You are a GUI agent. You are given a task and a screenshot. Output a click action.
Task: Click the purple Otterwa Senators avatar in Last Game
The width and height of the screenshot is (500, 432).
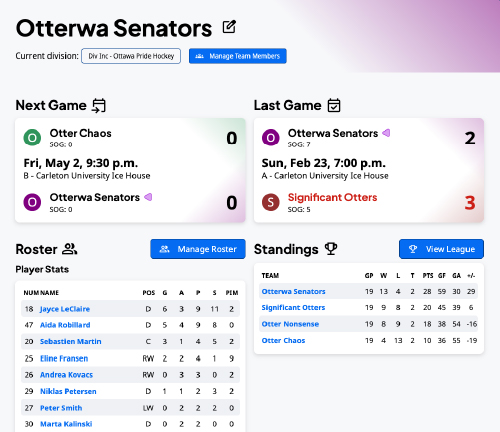[271, 137]
